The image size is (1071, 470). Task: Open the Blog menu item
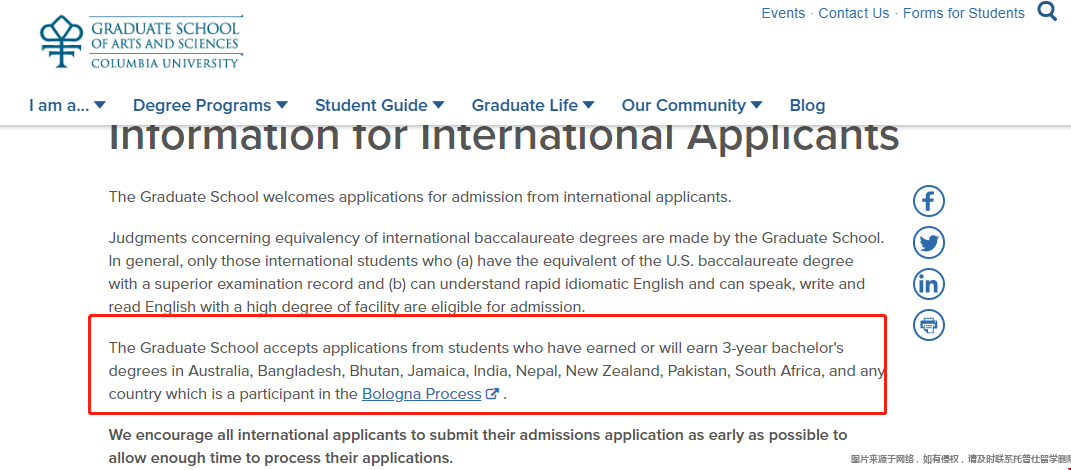(807, 105)
